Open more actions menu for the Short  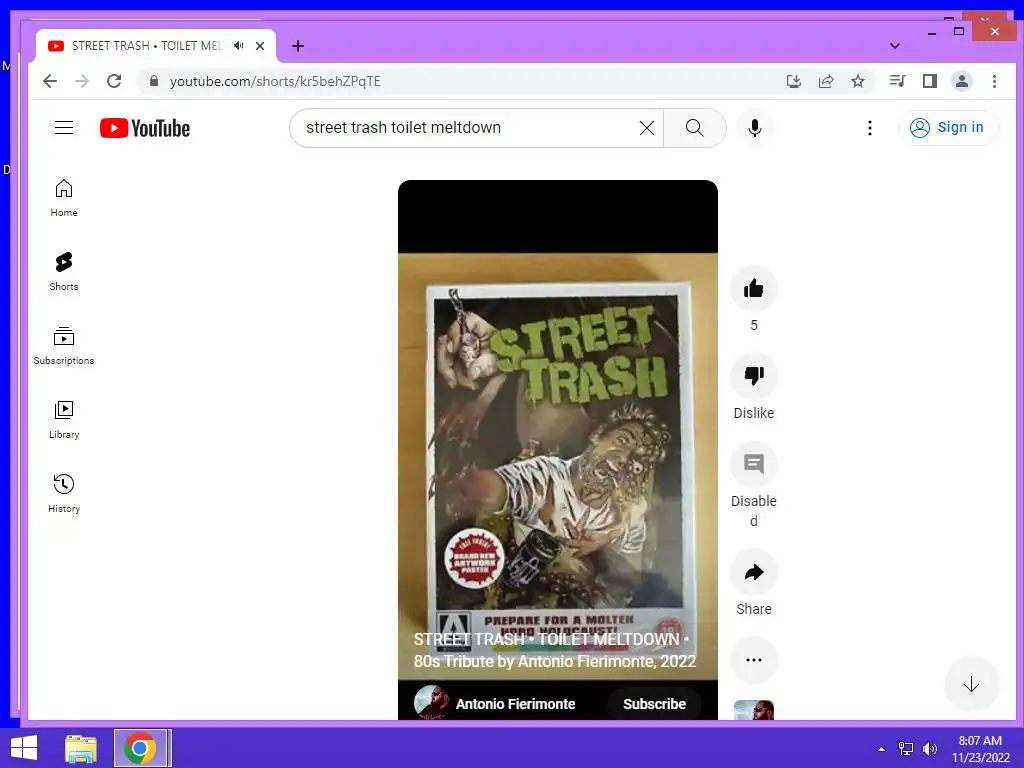point(754,660)
